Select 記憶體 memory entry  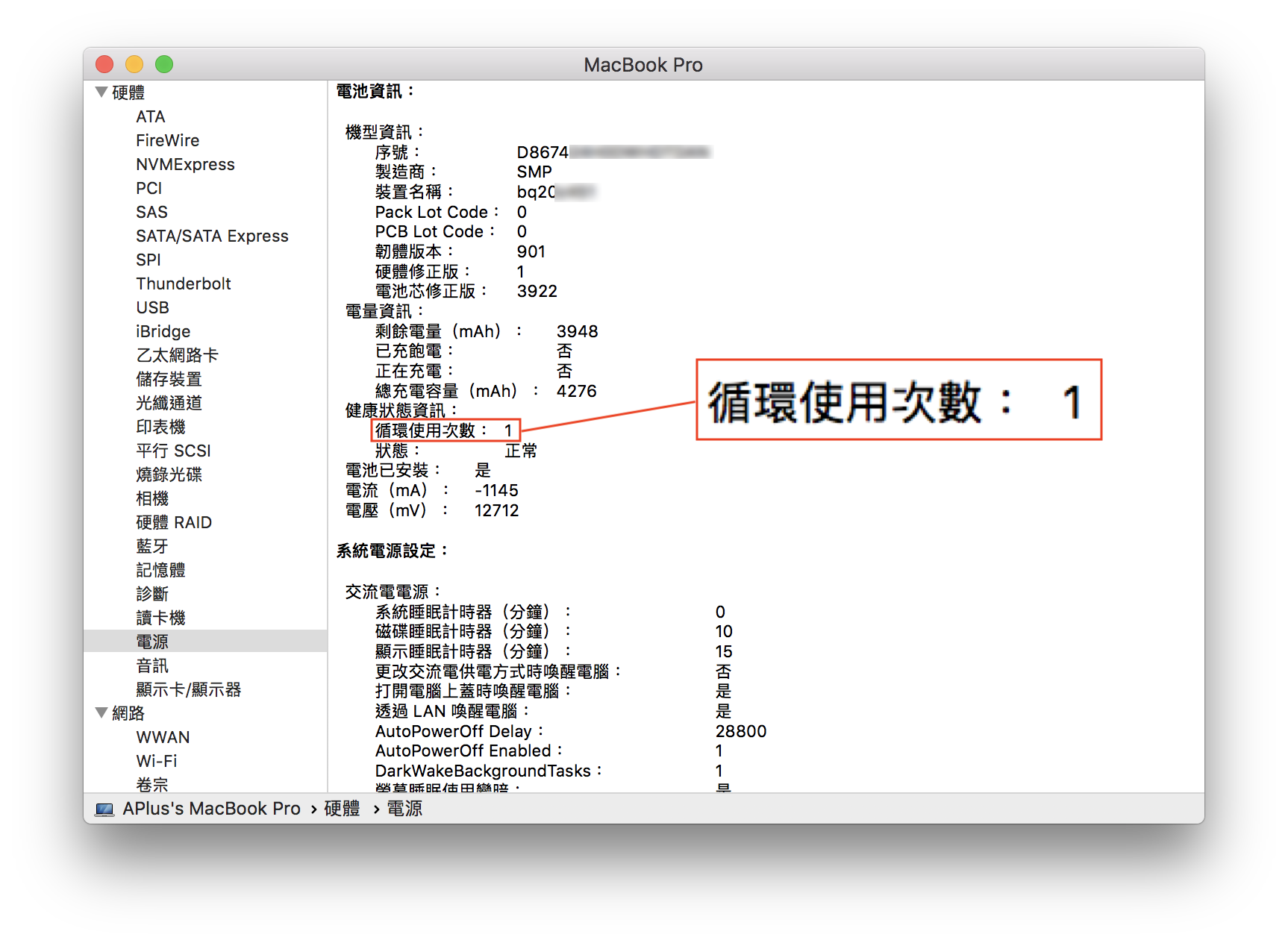(x=160, y=570)
